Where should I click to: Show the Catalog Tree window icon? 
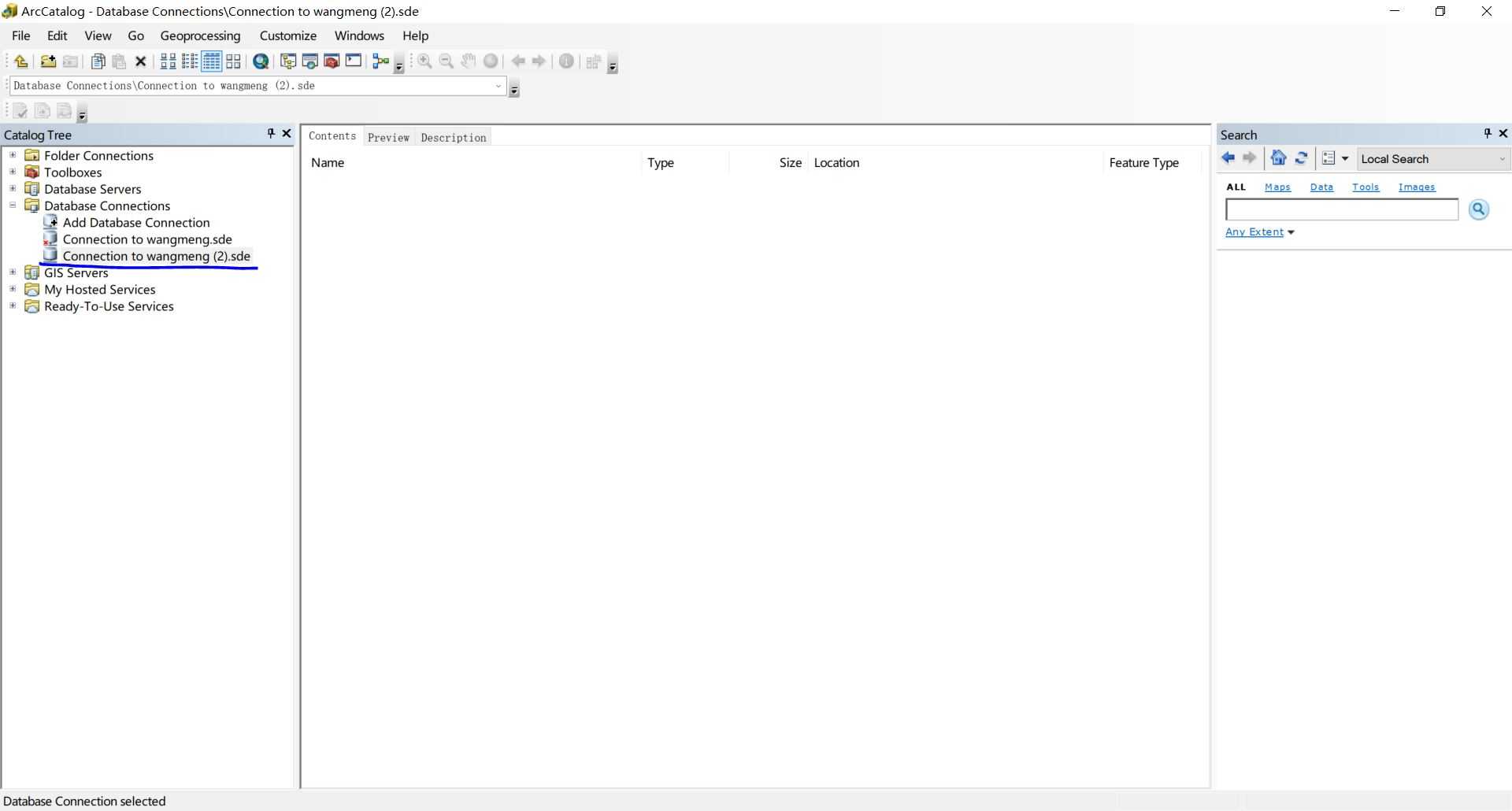coord(288,61)
